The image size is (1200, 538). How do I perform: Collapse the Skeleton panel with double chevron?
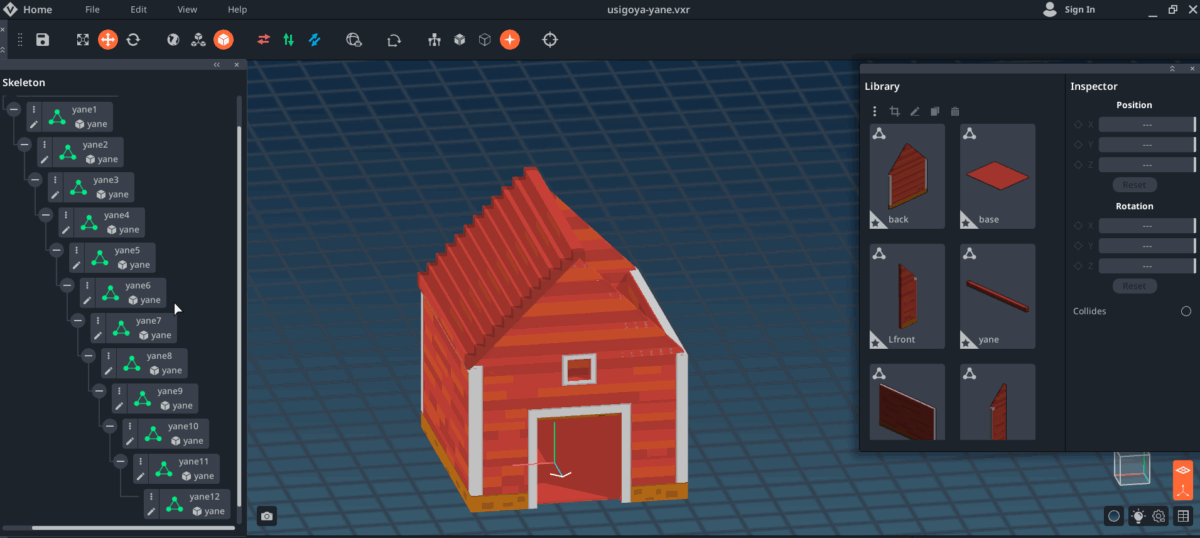tap(217, 65)
